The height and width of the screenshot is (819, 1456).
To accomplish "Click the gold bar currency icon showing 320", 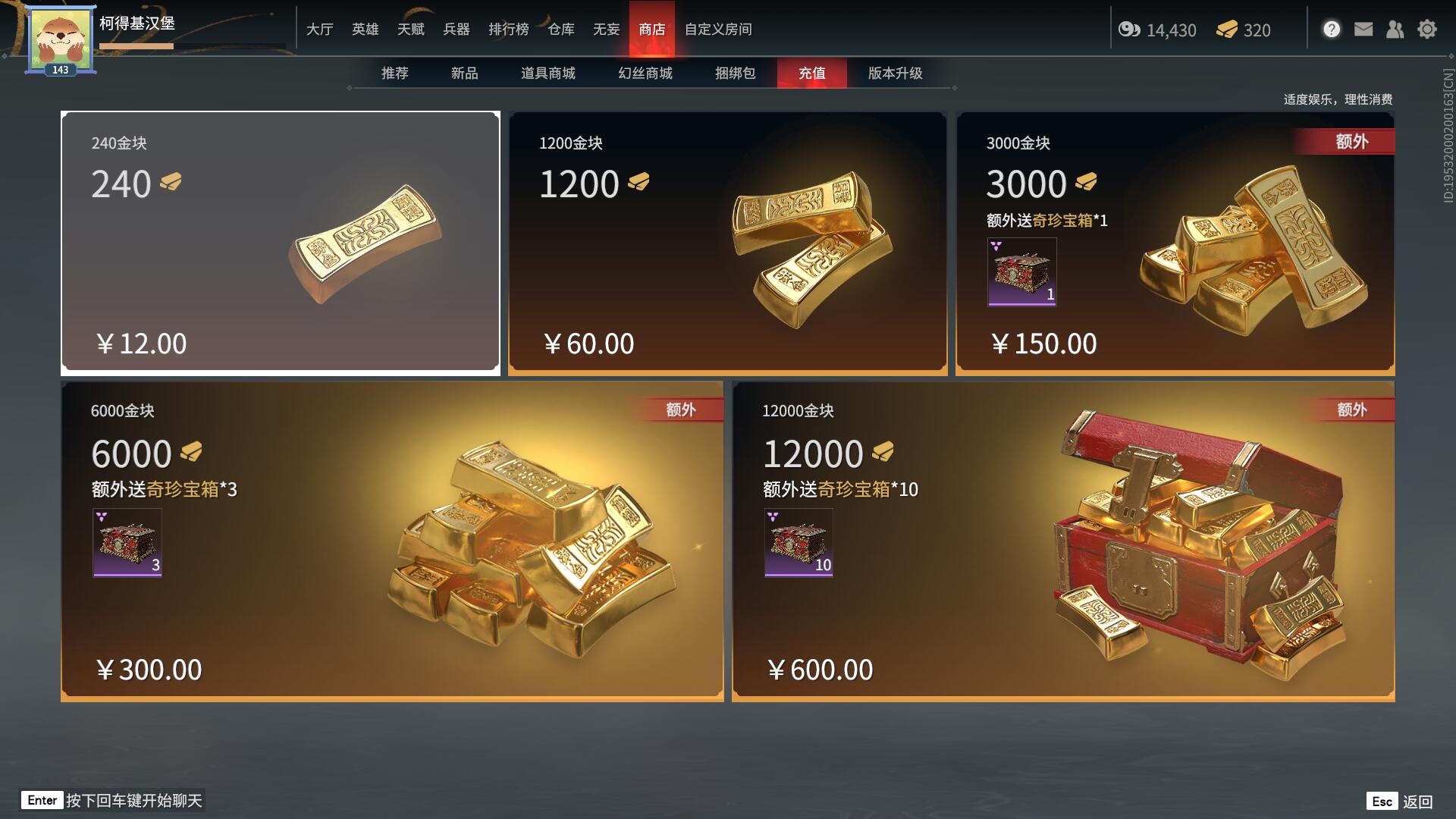I will pyautogui.click(x=1226, y=30).
